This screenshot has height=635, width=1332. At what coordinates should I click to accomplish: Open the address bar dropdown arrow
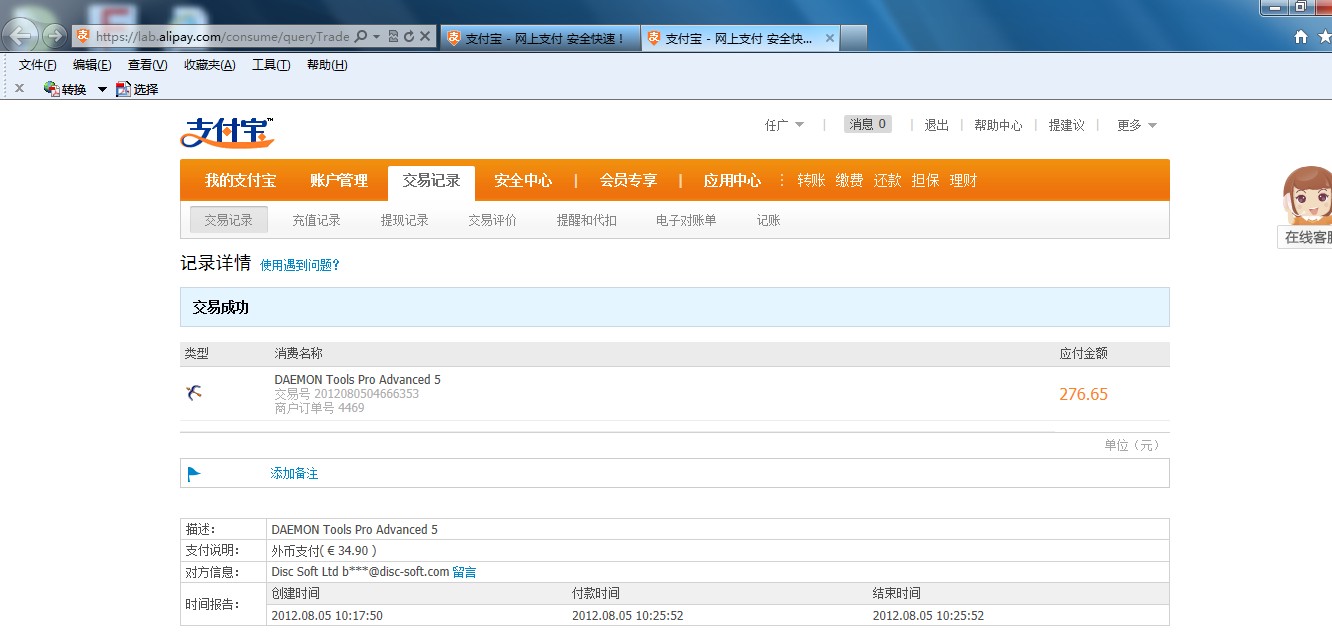click(x=376, y=37)
